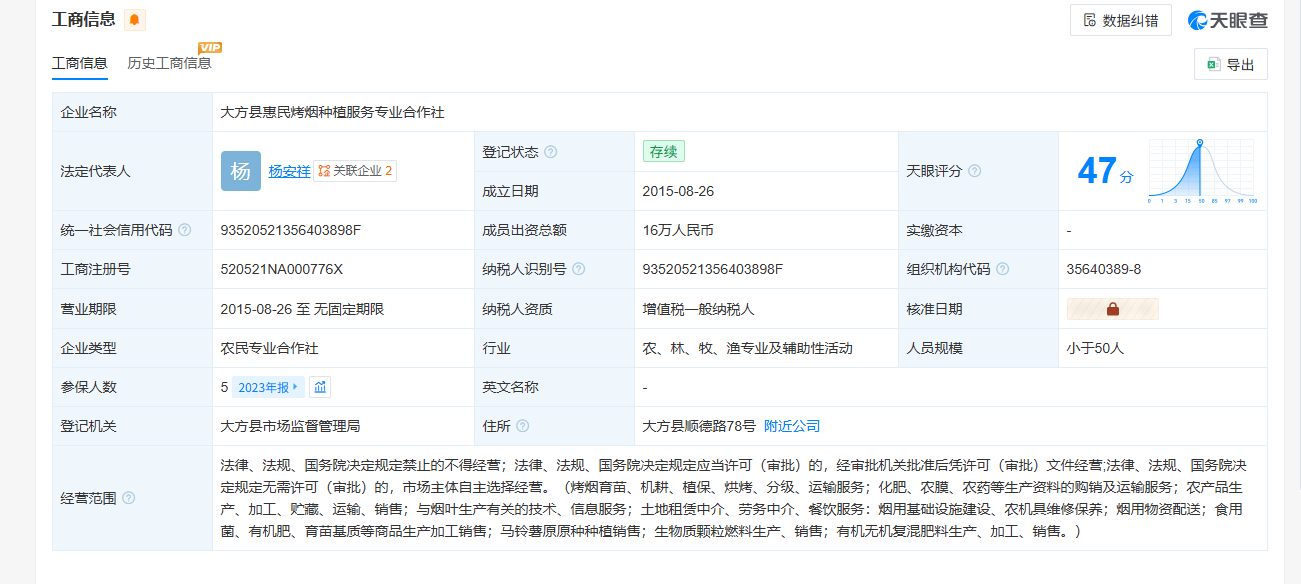Click the 47 分 score value

click(x=1105, y=171)
